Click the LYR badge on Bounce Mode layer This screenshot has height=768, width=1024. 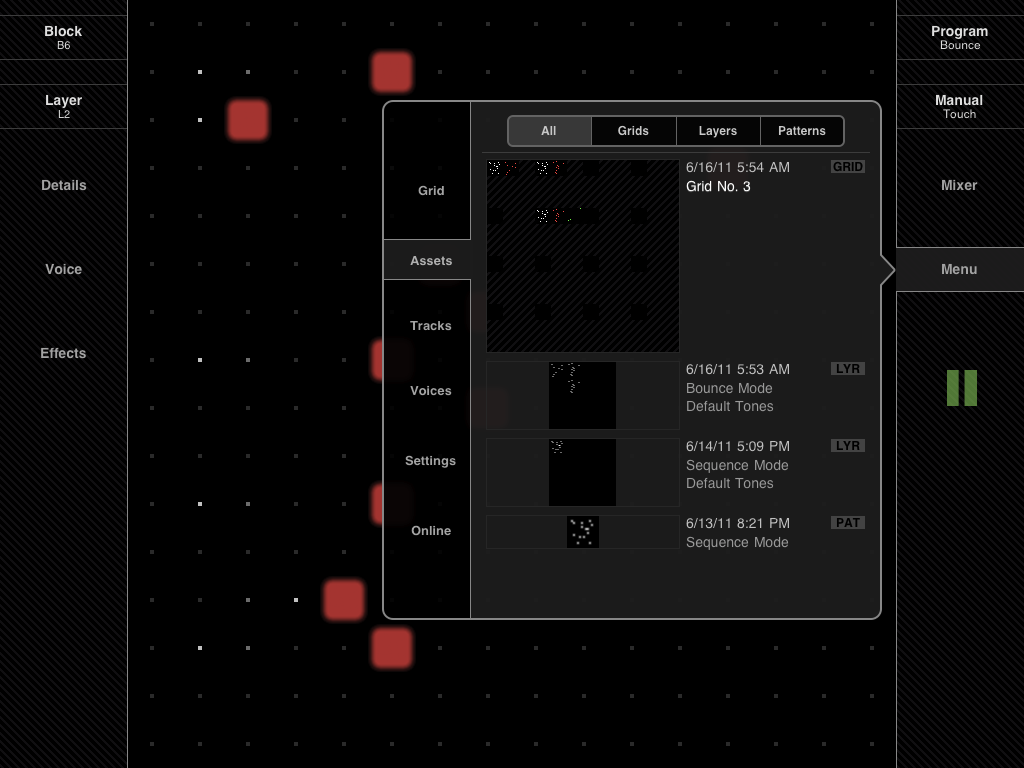[x=847, y=369]
